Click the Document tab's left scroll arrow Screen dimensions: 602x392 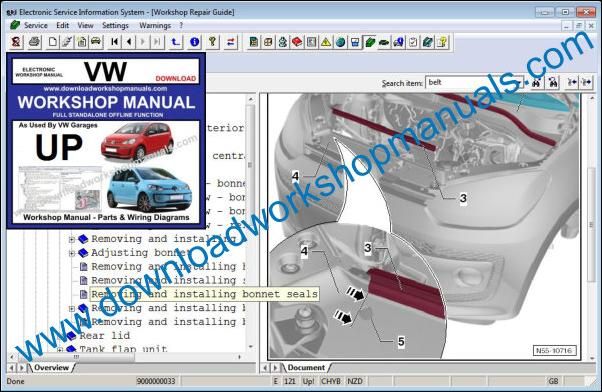265,368
